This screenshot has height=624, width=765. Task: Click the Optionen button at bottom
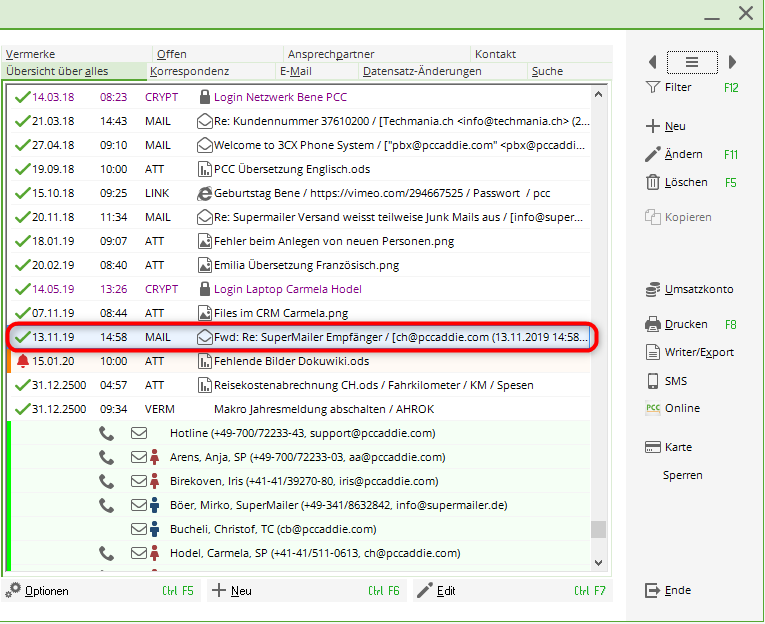[x=38, y=591]
